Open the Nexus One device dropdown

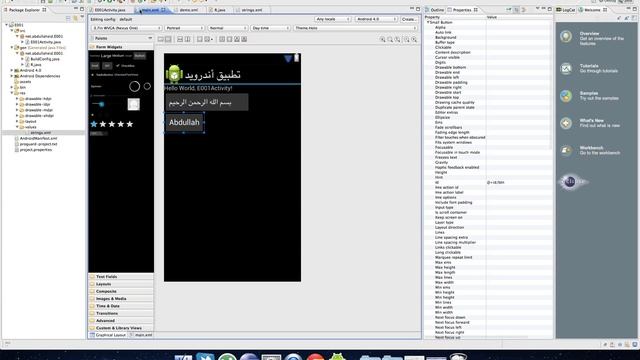point(127,28)
